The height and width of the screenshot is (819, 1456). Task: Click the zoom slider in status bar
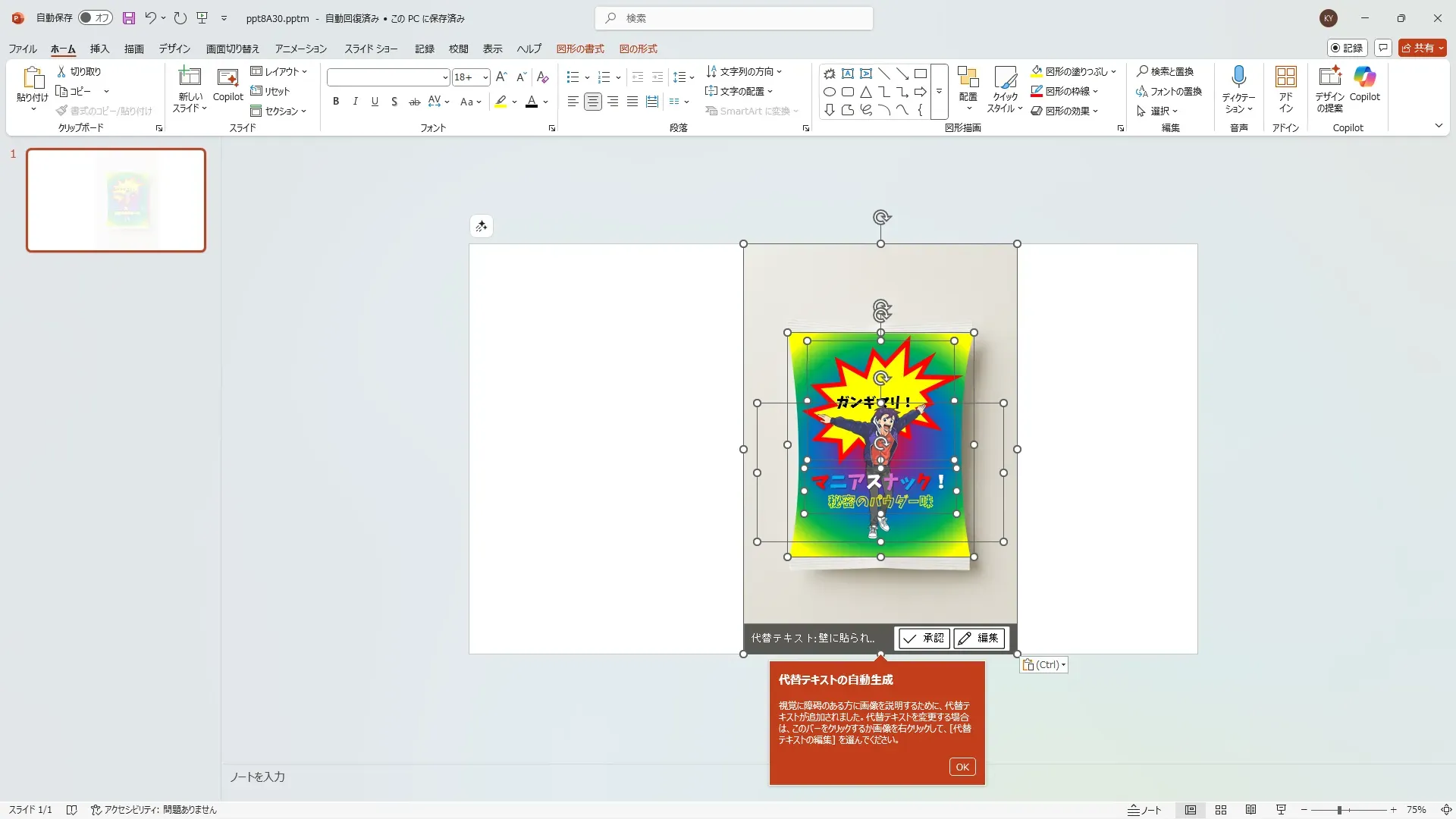[1339, 810]
